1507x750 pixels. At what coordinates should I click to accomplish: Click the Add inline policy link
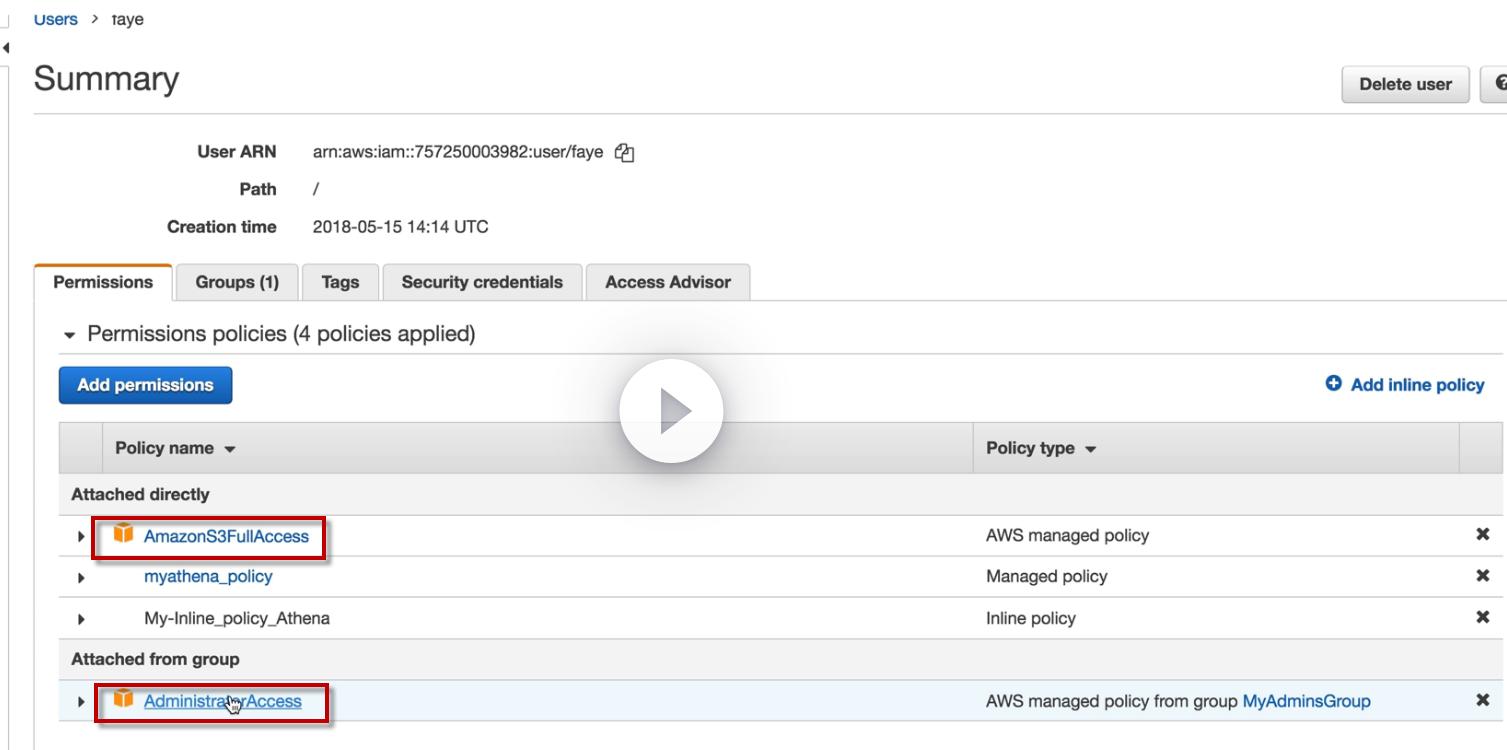pos(1417,385)
